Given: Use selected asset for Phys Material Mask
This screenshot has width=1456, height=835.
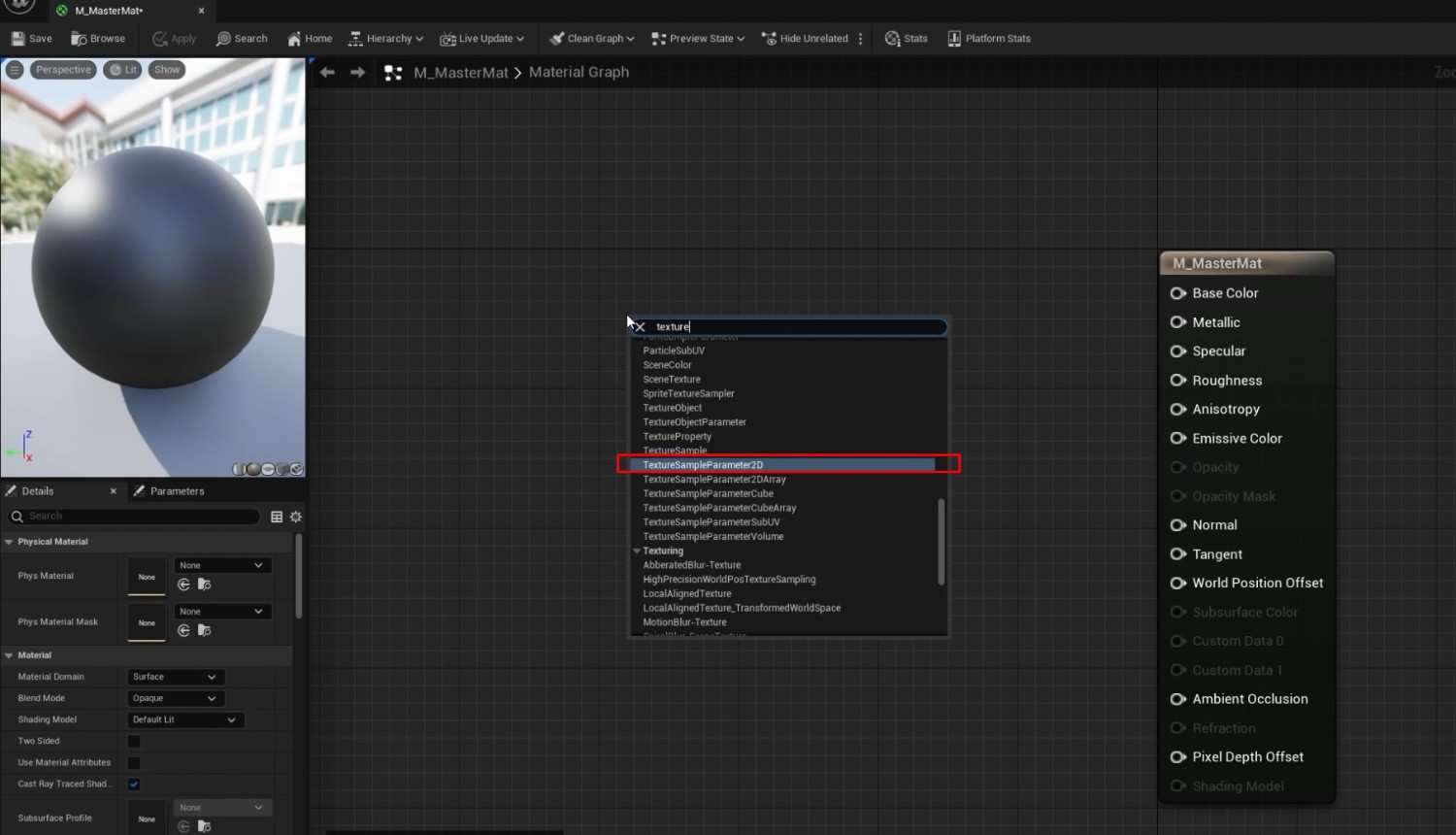Looking at the screenshot, I should click(183, 631).
